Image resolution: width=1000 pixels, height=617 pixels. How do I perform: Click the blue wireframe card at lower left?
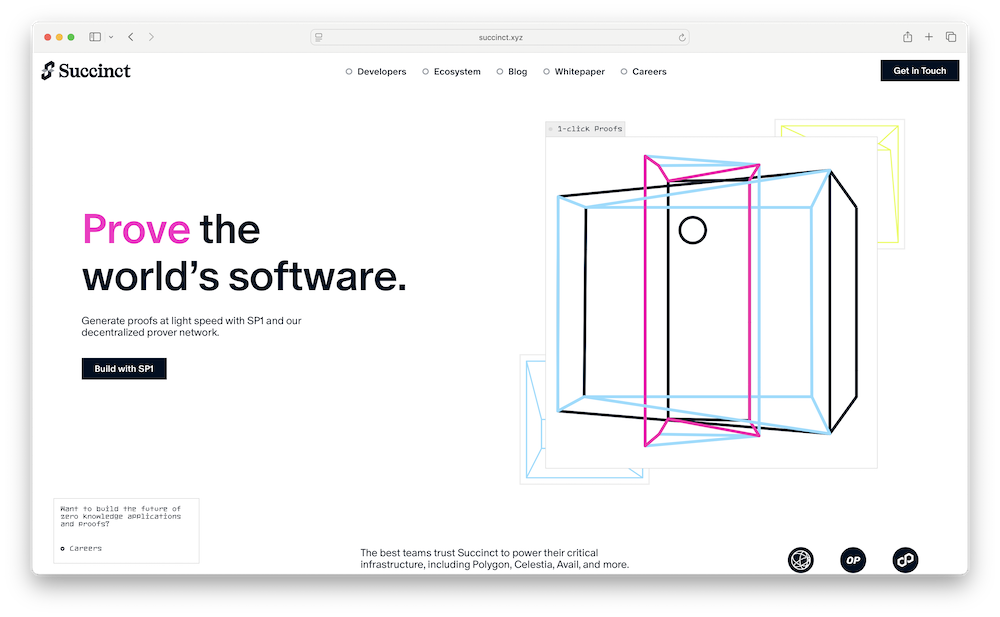click(533, 418)
